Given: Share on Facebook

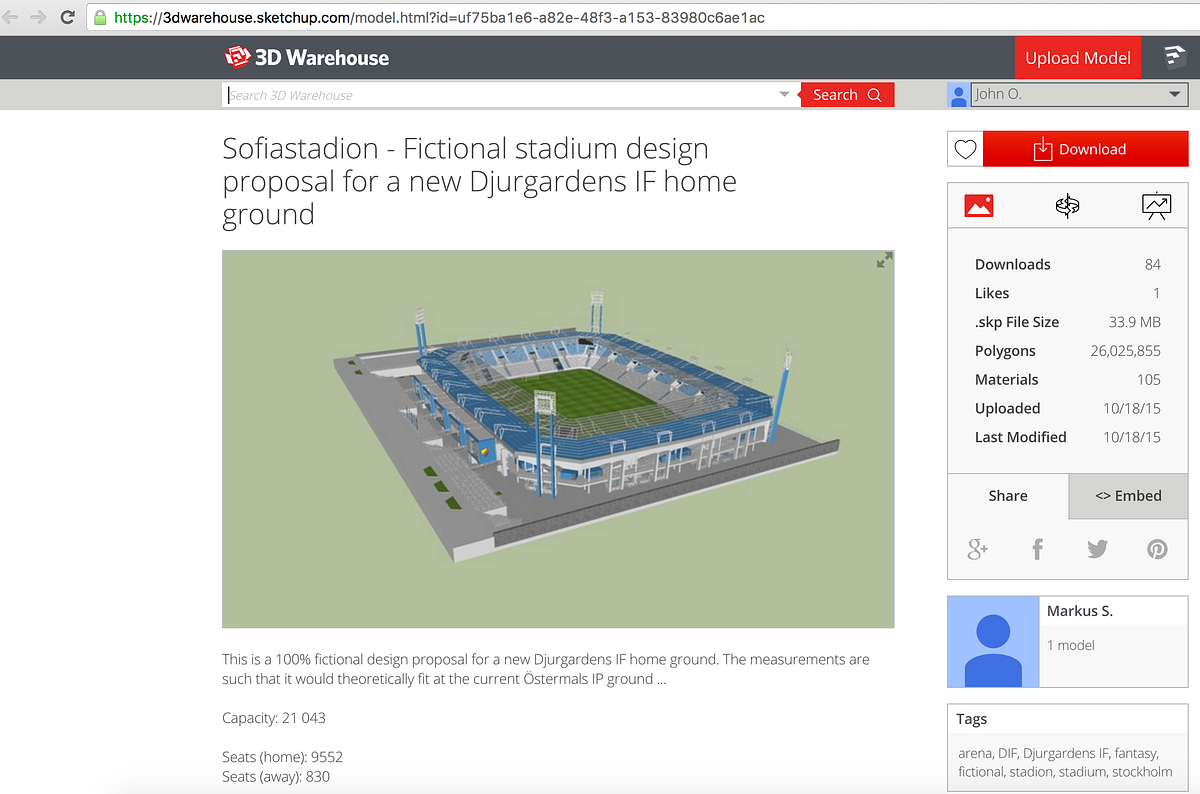Looking at the screenshot, I should coord(1037,549).
